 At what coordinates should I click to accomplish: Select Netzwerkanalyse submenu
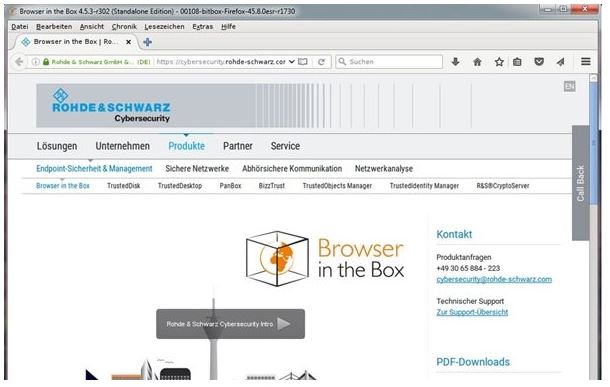pyautogui.click(x=384, y=169)
